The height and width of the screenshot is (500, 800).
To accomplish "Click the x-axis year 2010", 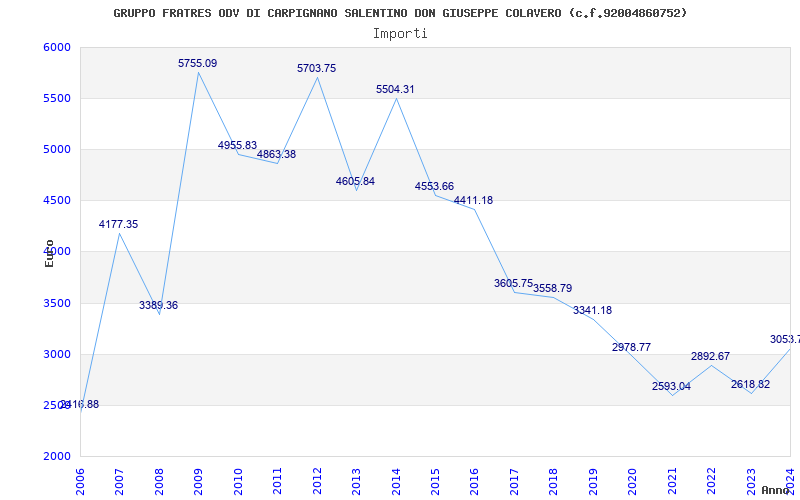I will click(238, 481).
